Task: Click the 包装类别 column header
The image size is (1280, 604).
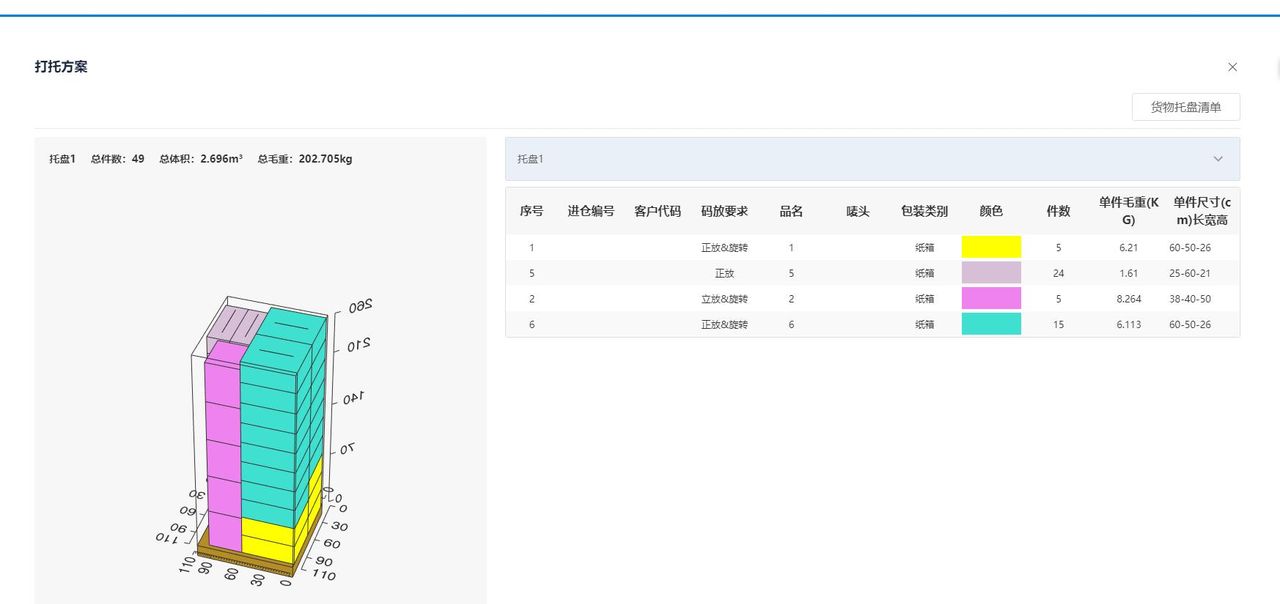Action: click(924, 210)
